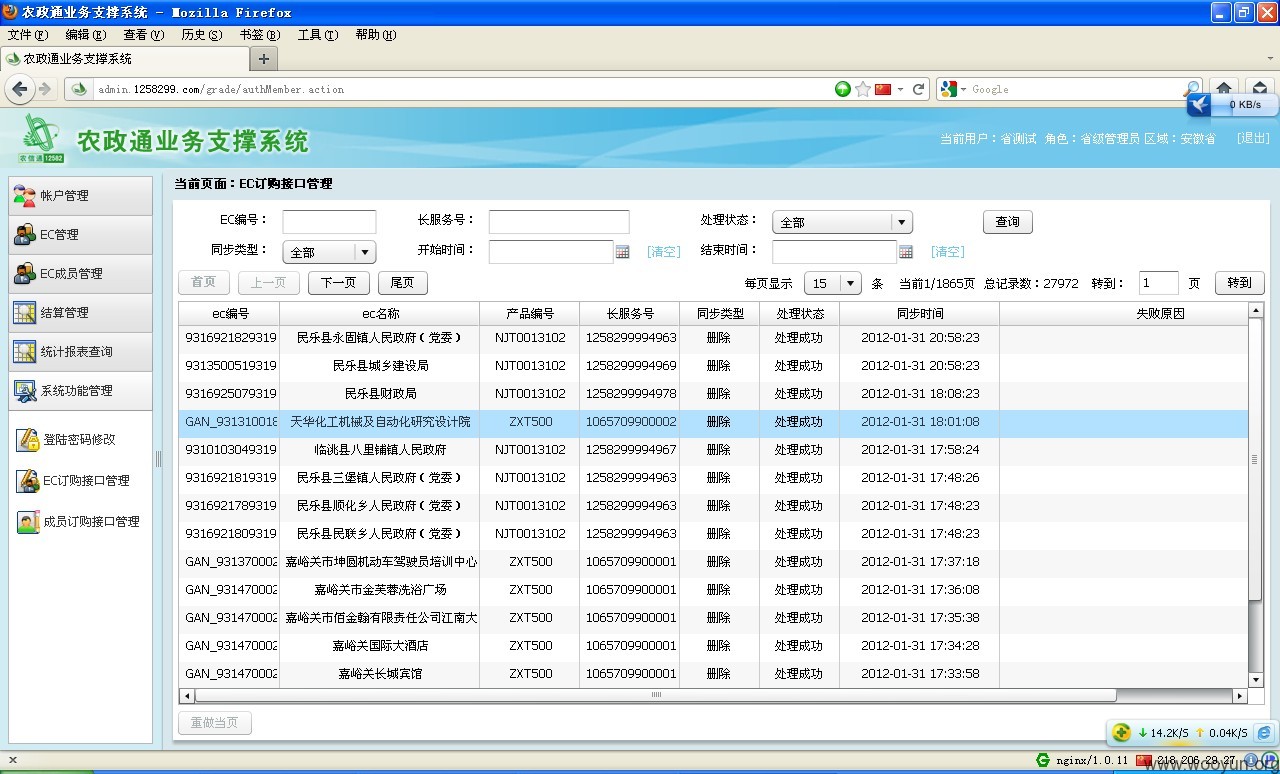Select row 嘉峪关长城宾馆
The image size is (1280, 774).
(714, 674)
